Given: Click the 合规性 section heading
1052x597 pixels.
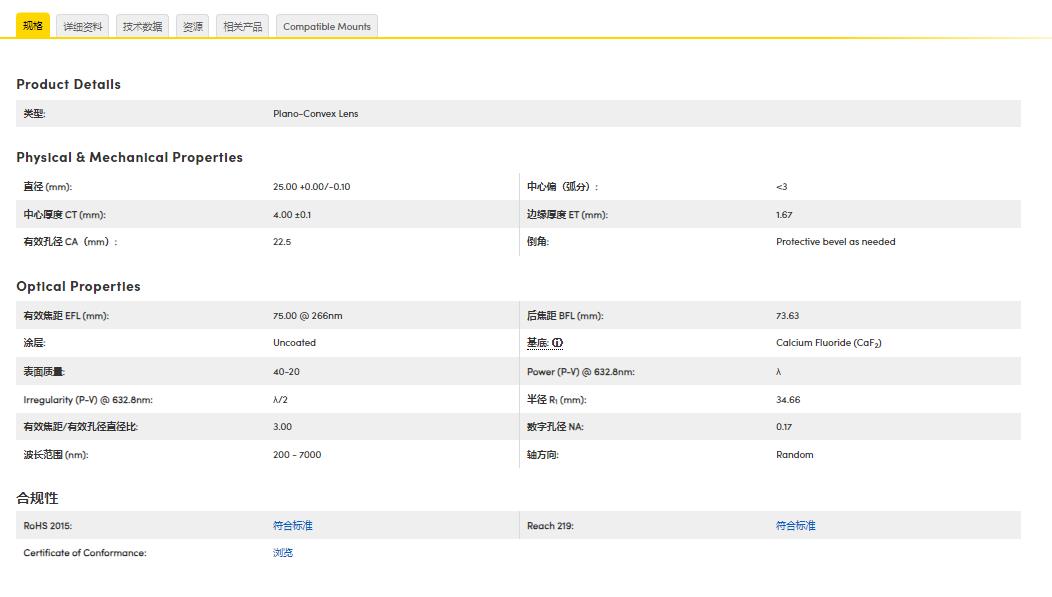Looking at the screenshot, I should pyautogui.click(x=37, y=498).
